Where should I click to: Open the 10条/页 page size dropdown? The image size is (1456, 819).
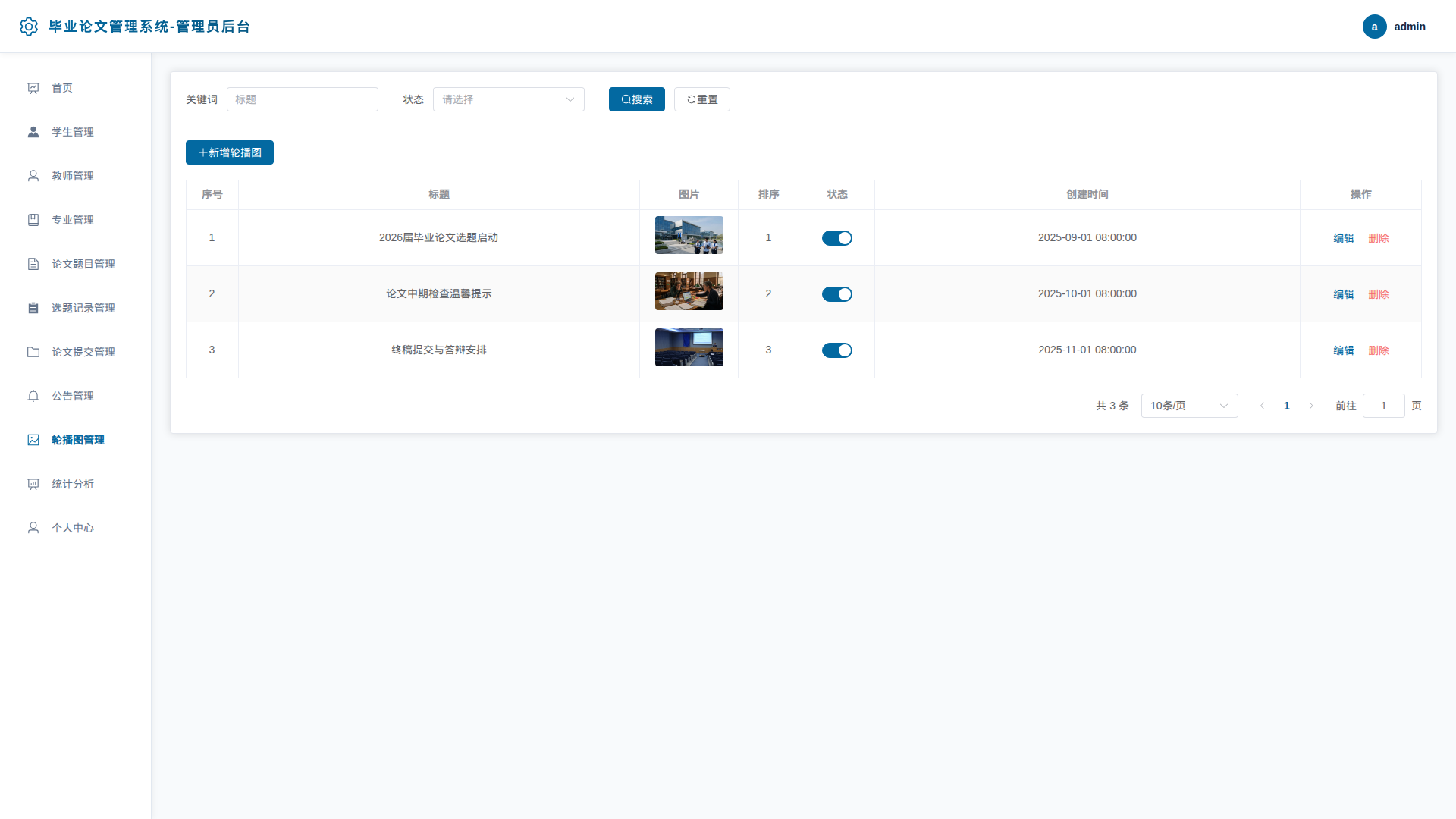1189,406
